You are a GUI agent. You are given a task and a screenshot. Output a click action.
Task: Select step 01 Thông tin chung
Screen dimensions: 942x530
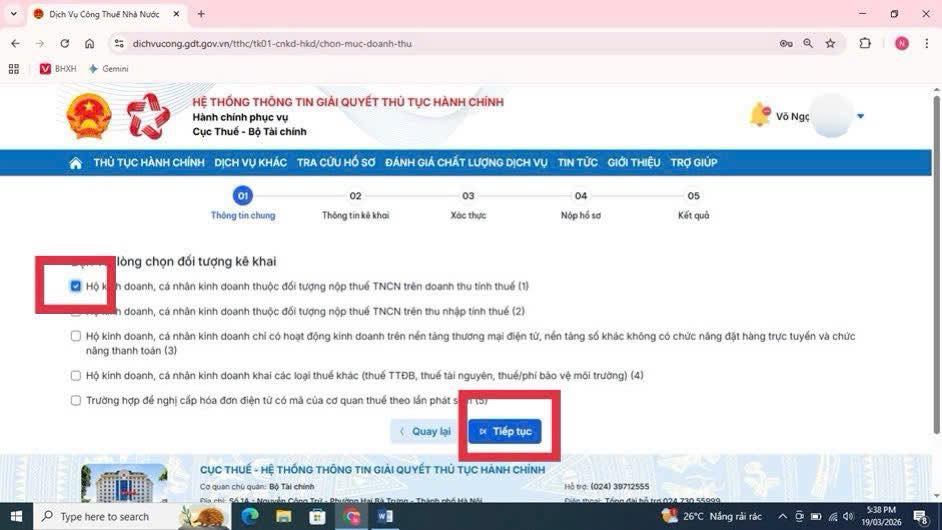[243, 204]
